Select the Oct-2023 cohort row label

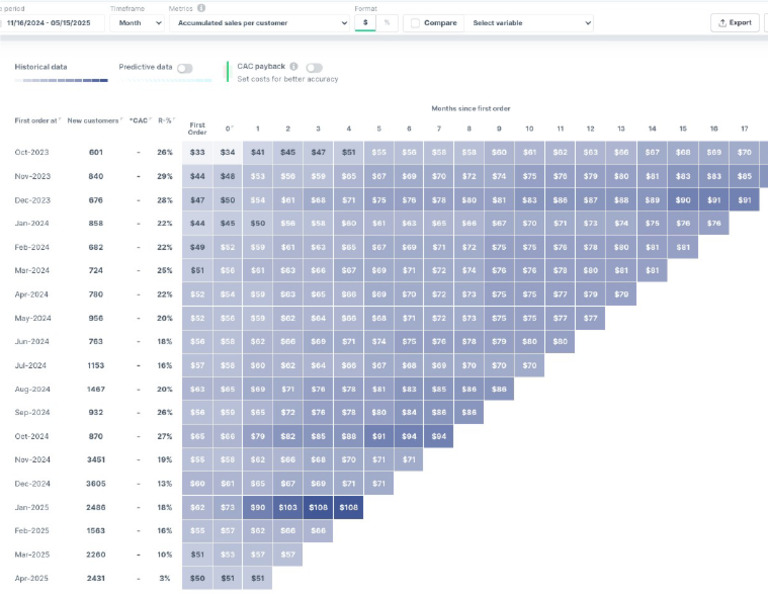click(32, 152)
